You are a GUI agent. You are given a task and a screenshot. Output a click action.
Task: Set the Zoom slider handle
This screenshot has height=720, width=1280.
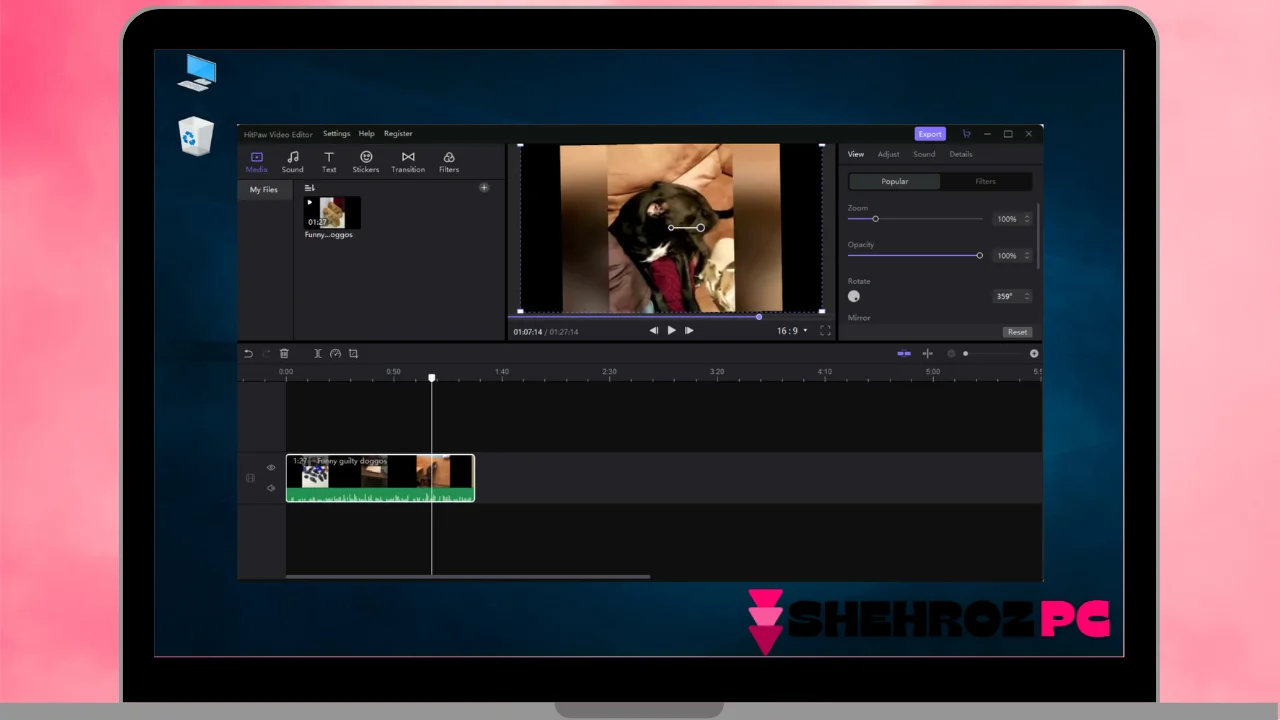tap(875, 219)
